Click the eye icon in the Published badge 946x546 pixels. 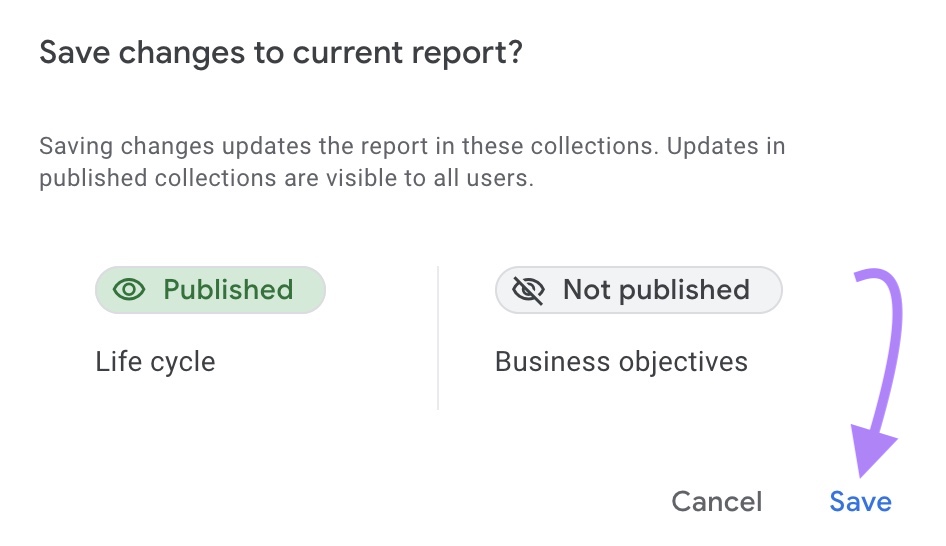[x=130, y=290]
